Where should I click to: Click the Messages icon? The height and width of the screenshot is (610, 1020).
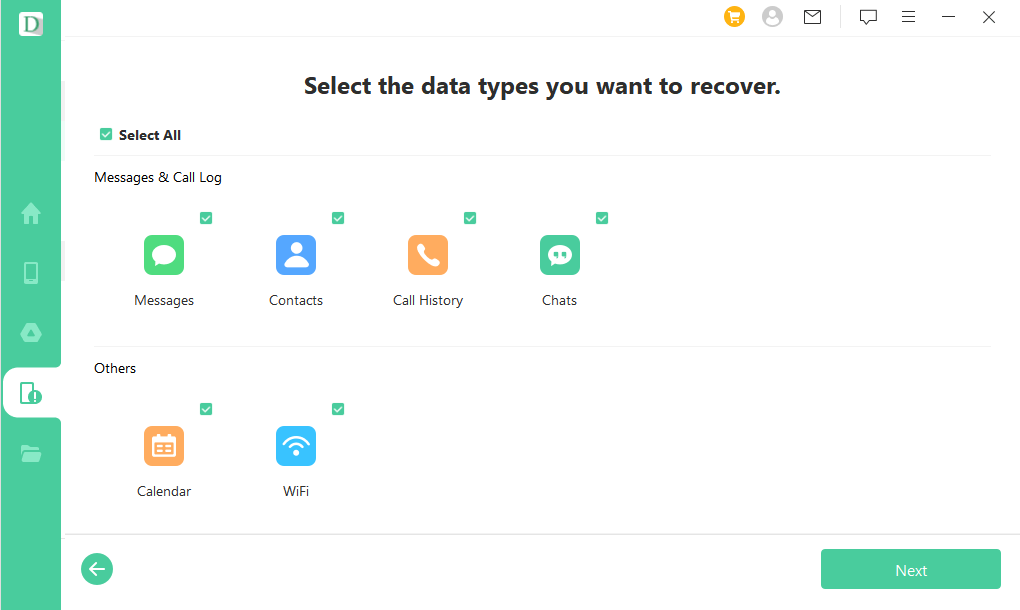(x=164, y=255)
